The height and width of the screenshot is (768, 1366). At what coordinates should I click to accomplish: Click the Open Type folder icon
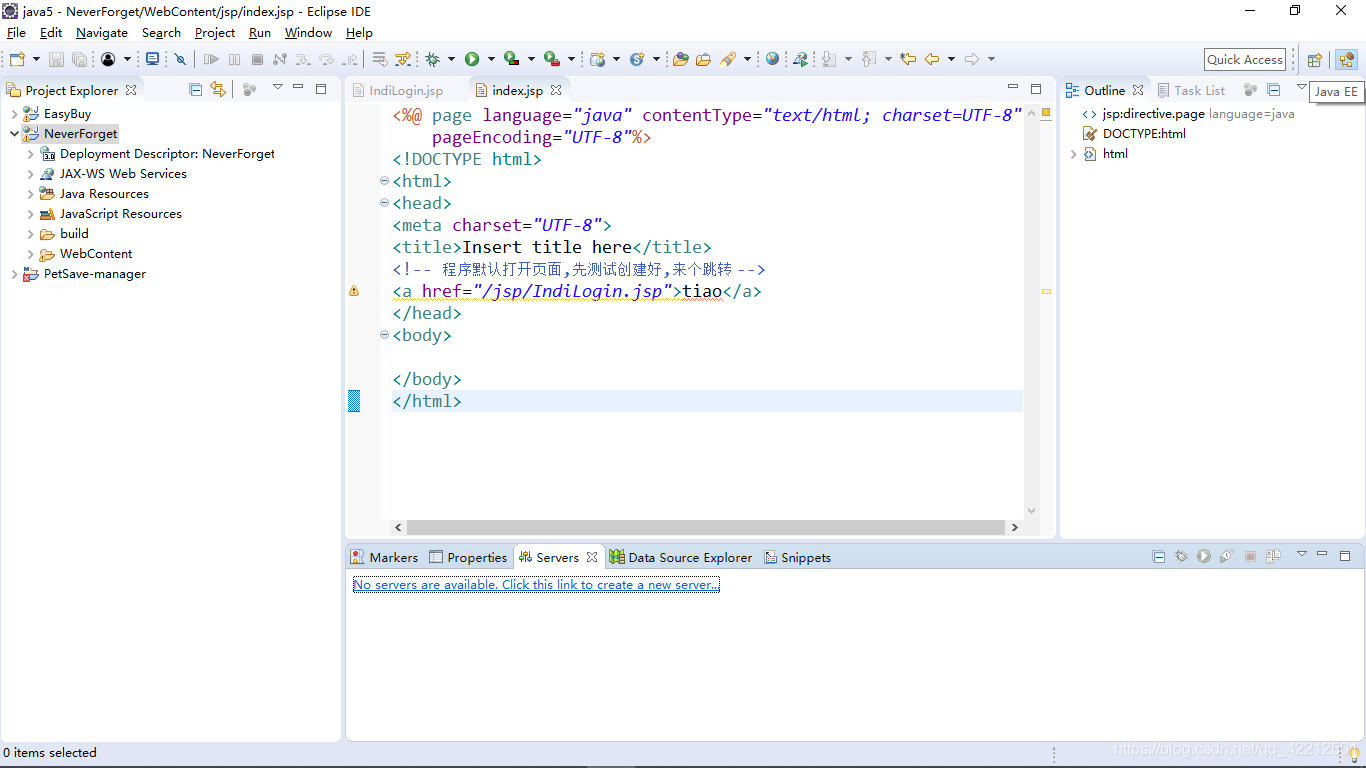click(680, 60)
